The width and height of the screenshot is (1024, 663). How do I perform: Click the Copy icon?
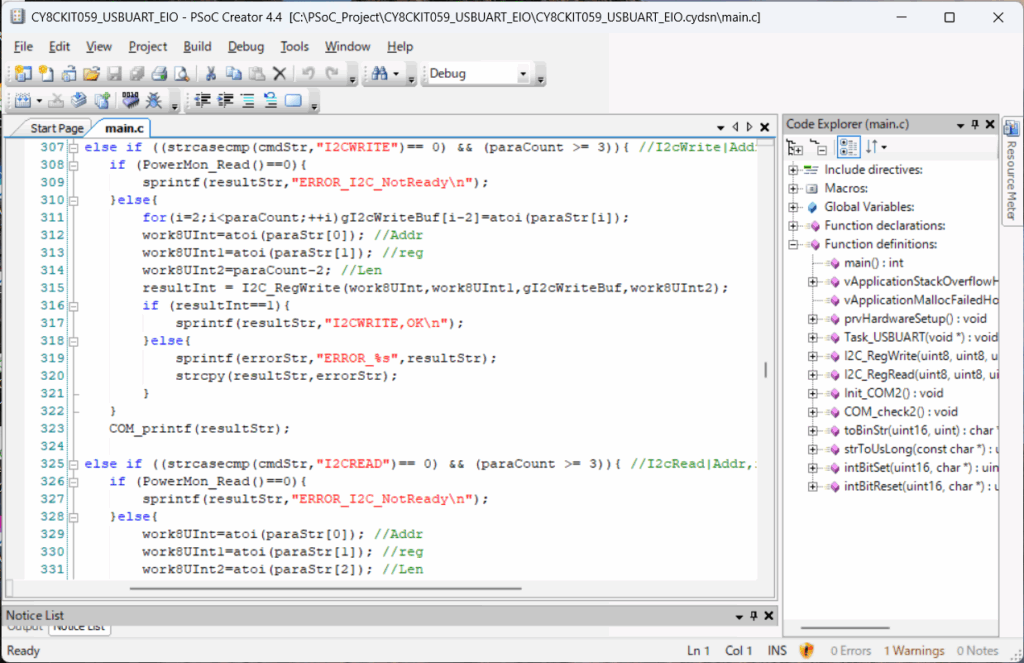(x=233, y=74)
